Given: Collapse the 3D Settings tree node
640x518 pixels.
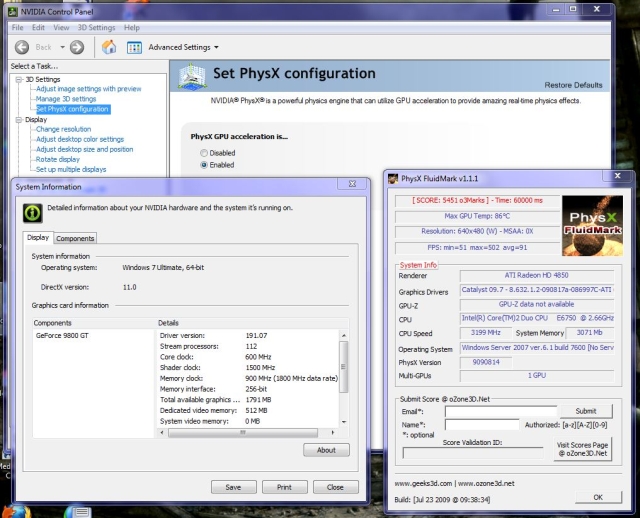Looking at the screenshot, I should 19,79.
